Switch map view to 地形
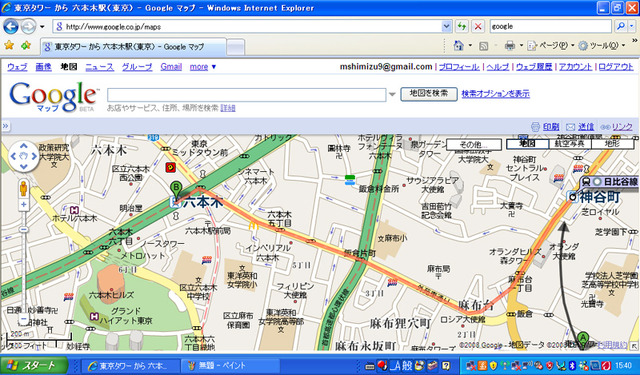The height and width of the screenshot is (375, 640). coord(612,144)
